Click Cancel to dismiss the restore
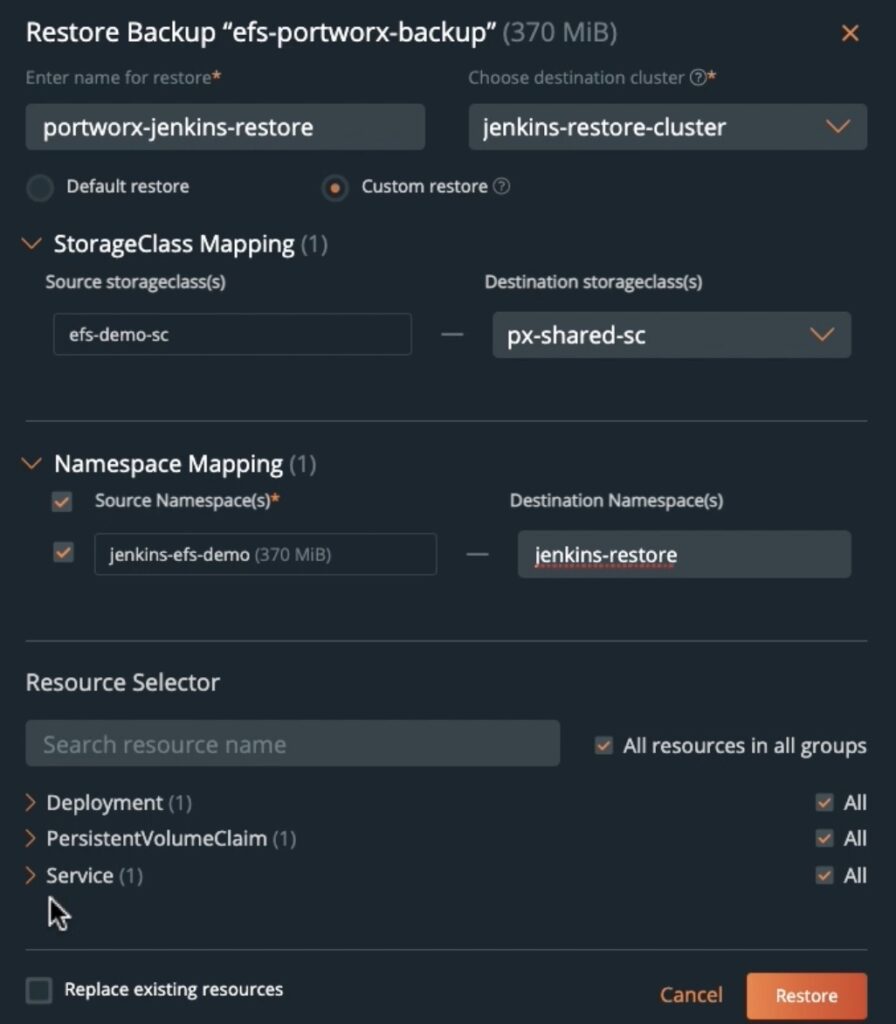 (x=691, y=995)
